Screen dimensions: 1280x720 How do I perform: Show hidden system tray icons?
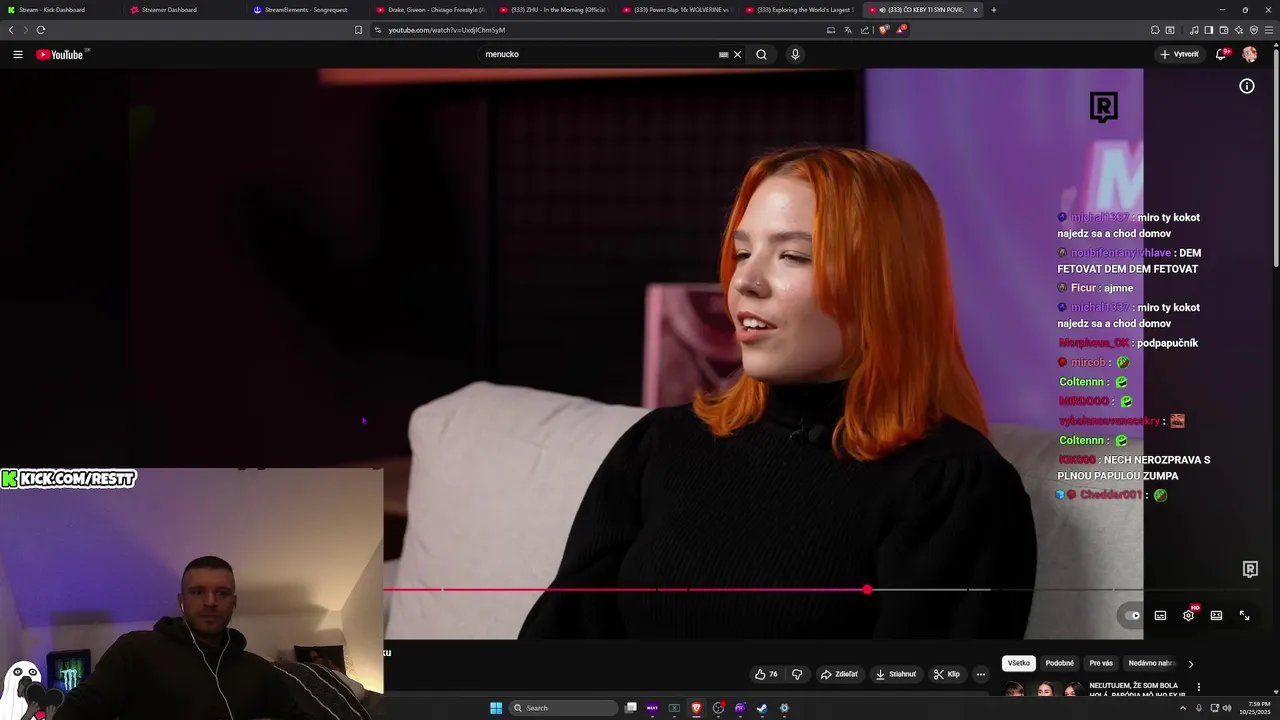[x=1183, y=708]
